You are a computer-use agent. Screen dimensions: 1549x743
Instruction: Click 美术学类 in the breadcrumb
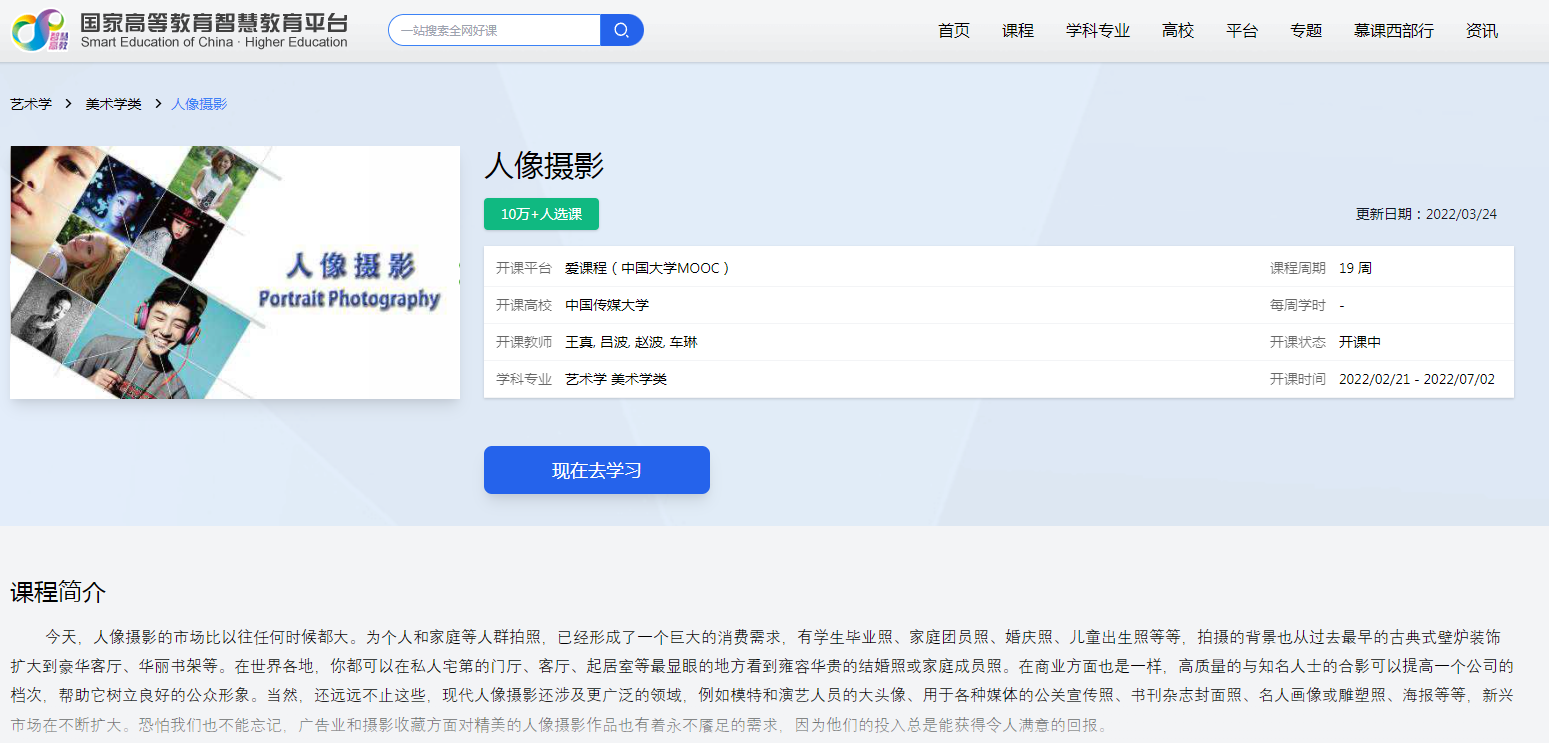click(113, 104)
